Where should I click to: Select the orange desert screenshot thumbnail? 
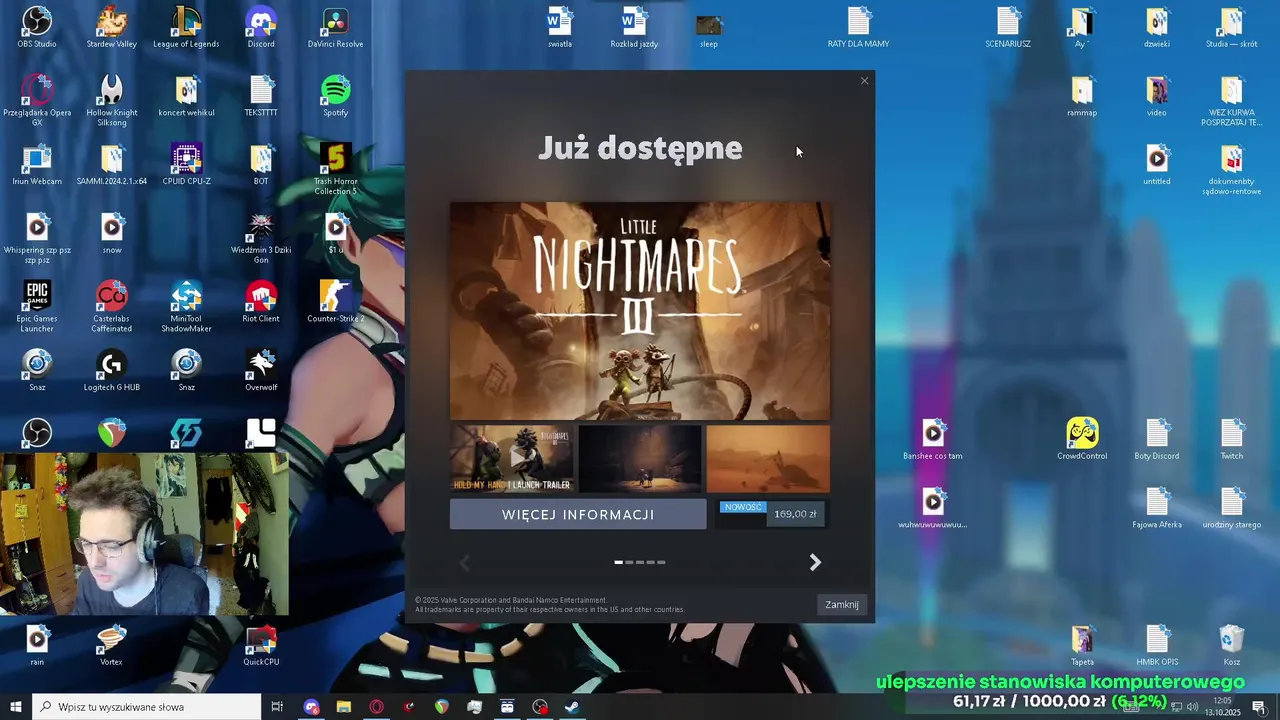tap(768, 459)
